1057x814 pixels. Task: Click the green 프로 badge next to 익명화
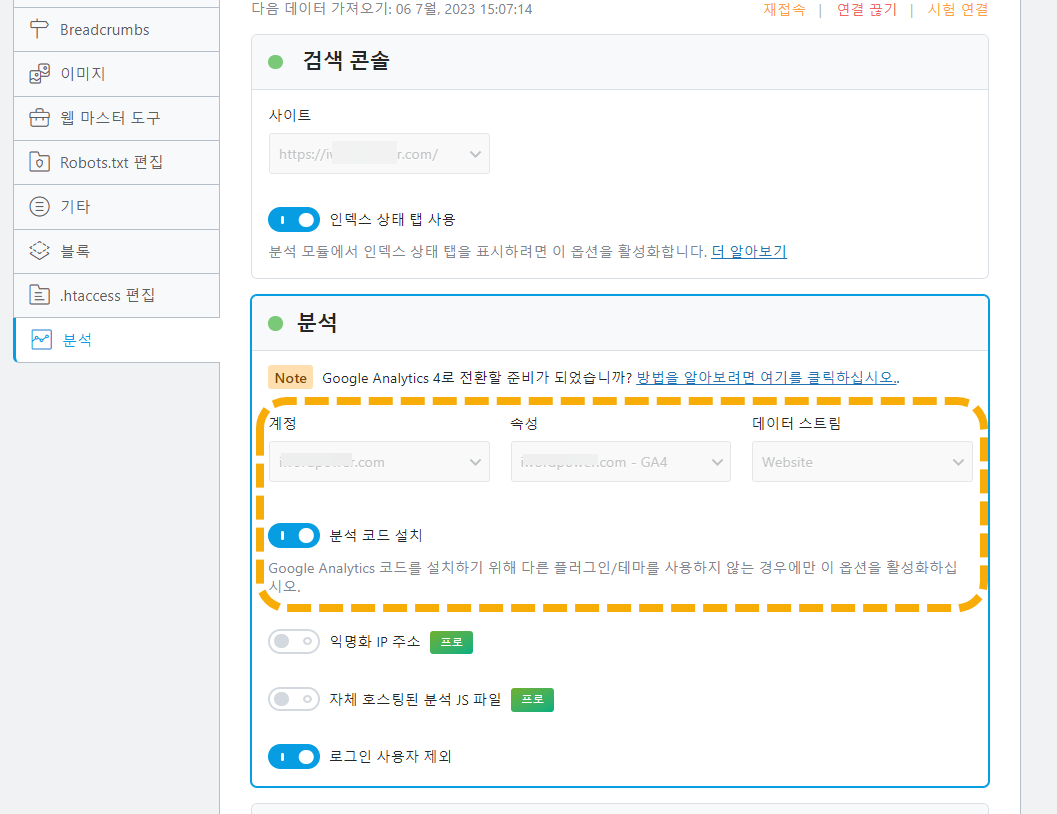pos(451,642)
